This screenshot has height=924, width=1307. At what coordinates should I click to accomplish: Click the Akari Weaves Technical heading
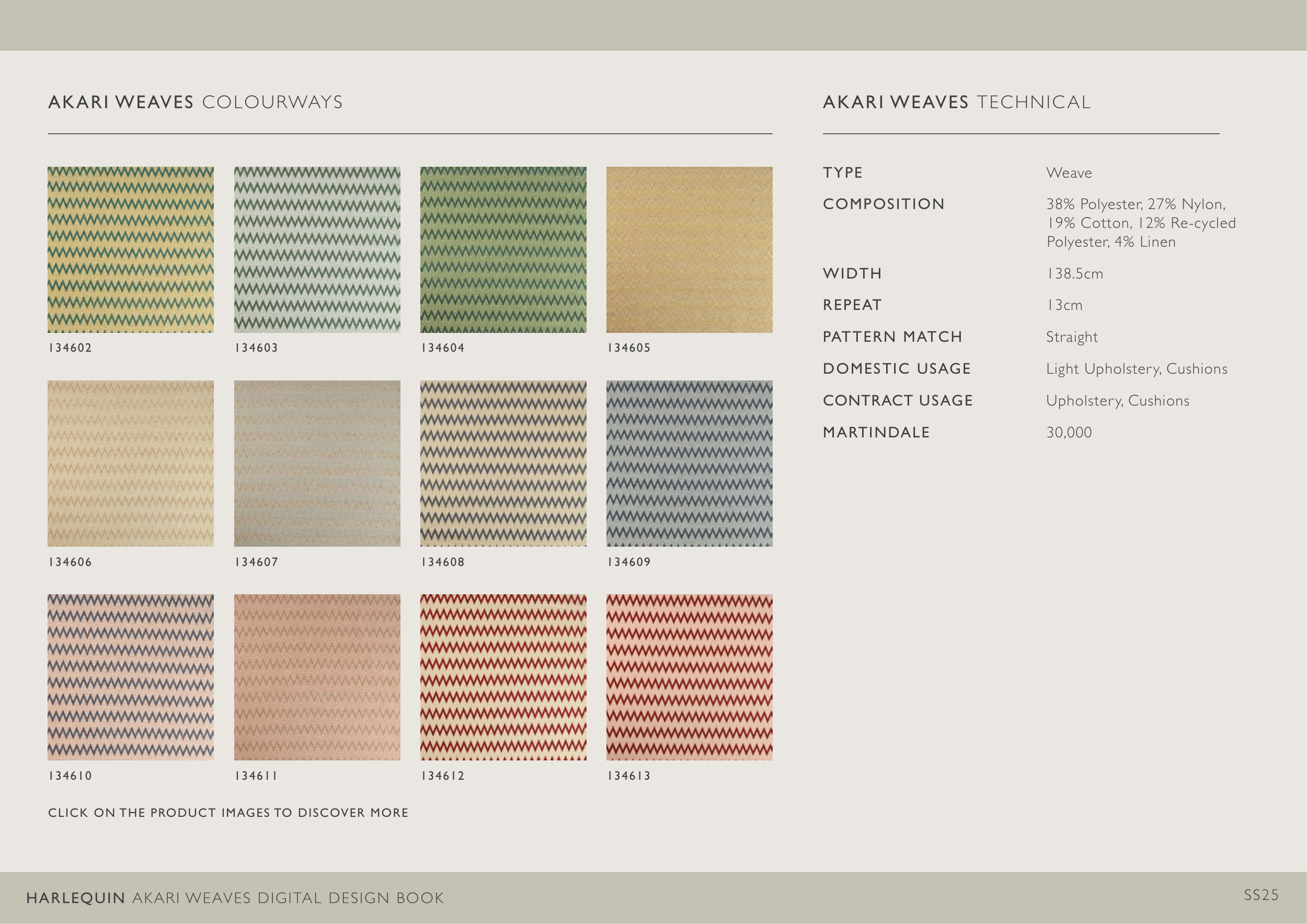point(956,102)
